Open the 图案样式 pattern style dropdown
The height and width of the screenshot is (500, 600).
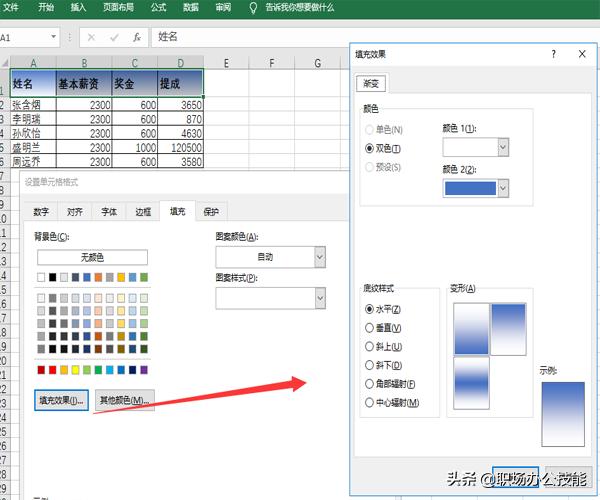[x=320, y=298]
